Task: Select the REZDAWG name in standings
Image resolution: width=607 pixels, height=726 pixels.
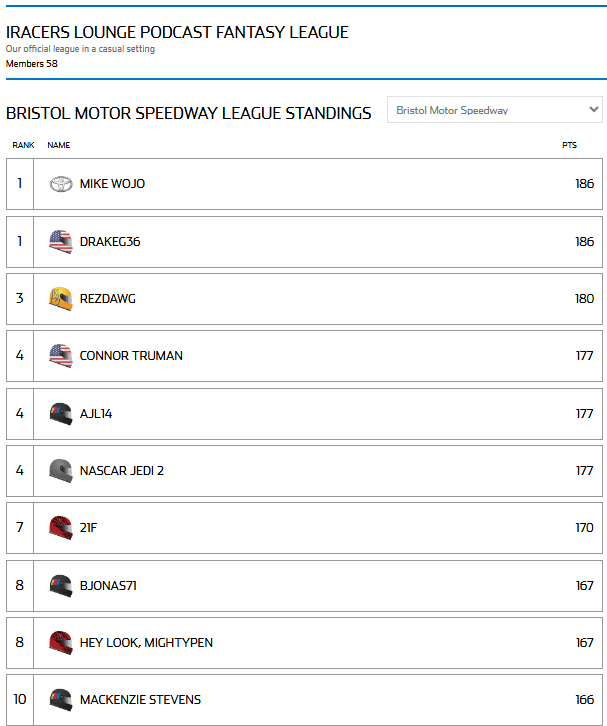Action: coord(107,298)
